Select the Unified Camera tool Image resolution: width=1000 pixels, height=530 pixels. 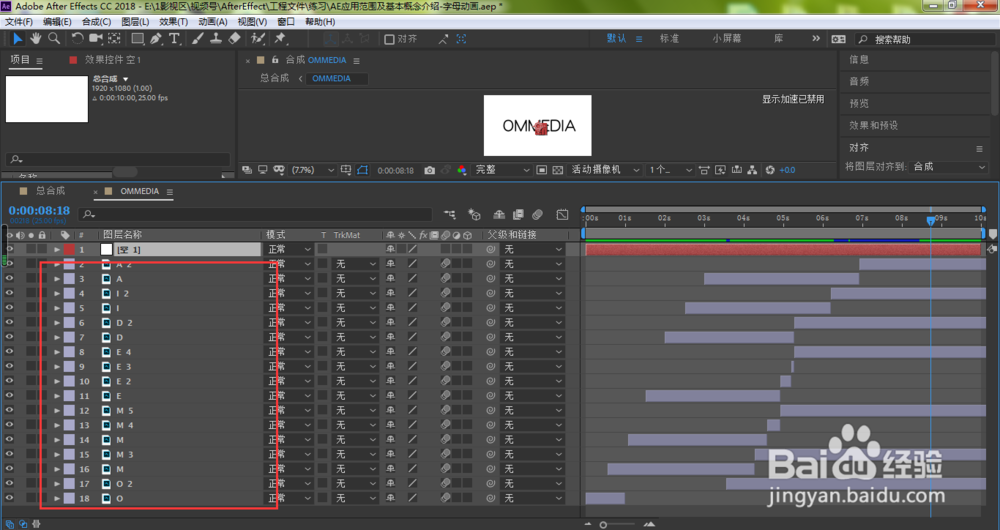[96, 39]
